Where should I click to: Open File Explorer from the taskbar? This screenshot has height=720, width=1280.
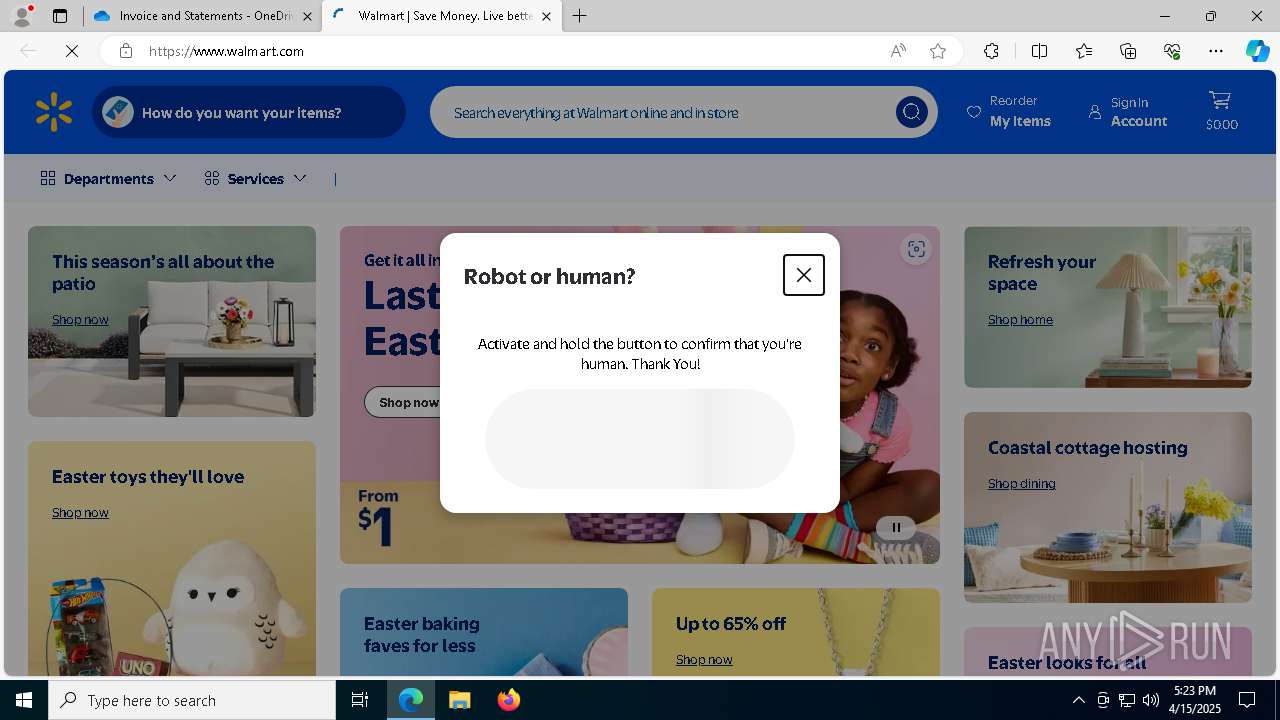point(459,700)
